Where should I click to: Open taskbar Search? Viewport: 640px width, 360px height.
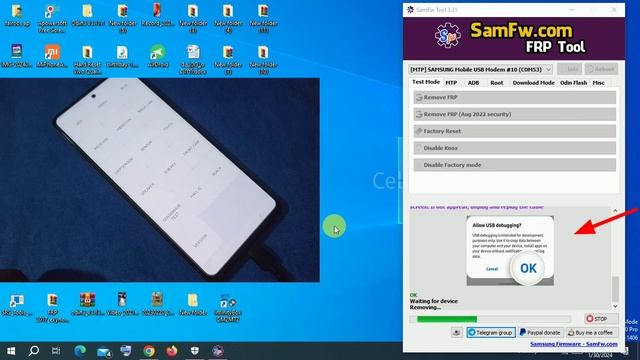(34, 351)
